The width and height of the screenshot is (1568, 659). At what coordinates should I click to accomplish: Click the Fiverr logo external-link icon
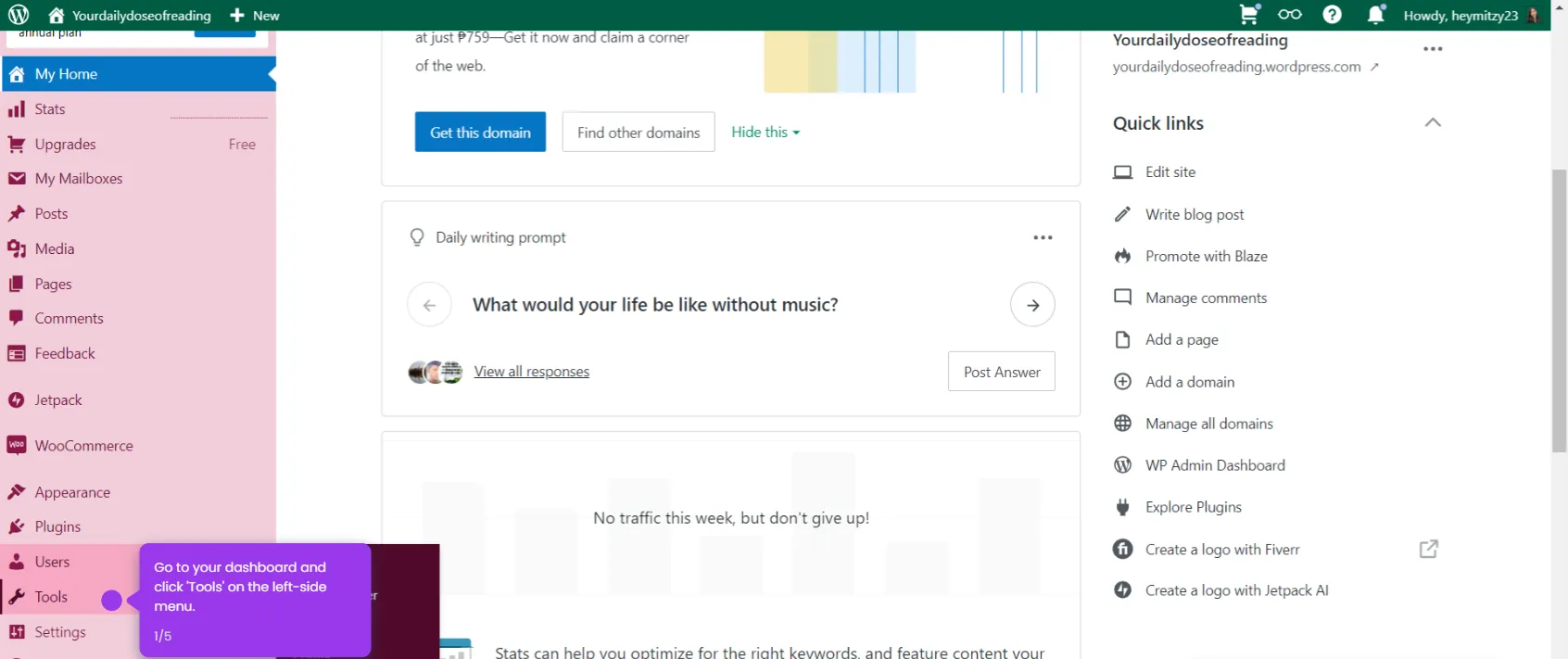click(x=1429, y=549)
